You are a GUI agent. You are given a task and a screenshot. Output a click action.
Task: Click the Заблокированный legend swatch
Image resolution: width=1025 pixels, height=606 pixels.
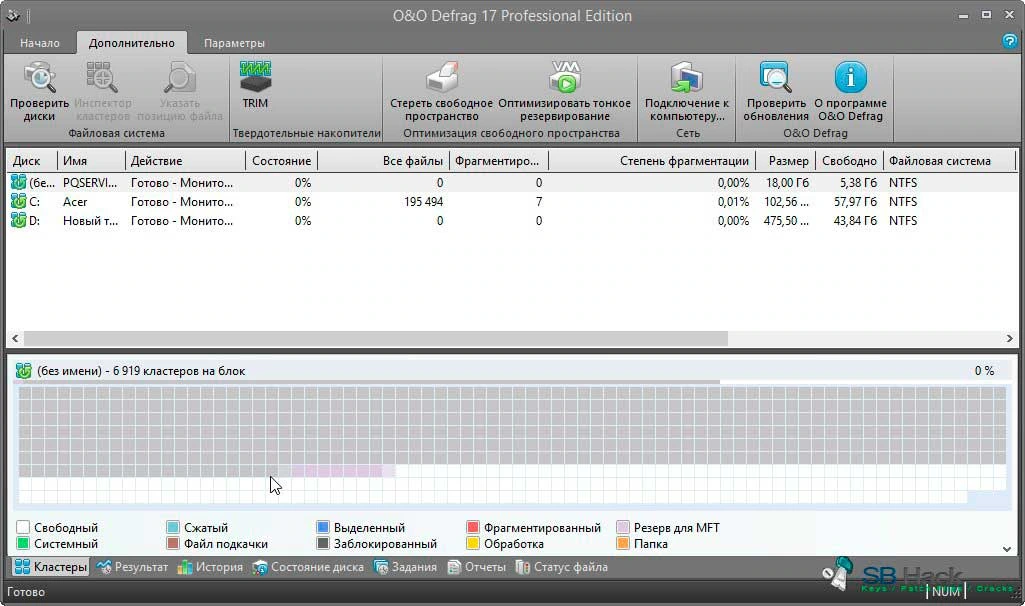(322, 543)
